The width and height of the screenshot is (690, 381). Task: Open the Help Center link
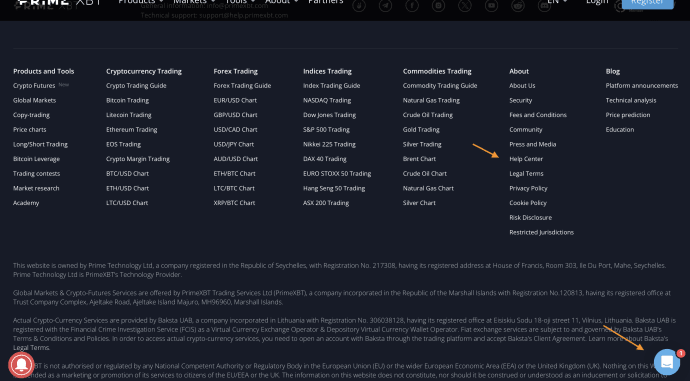(526, 159)
